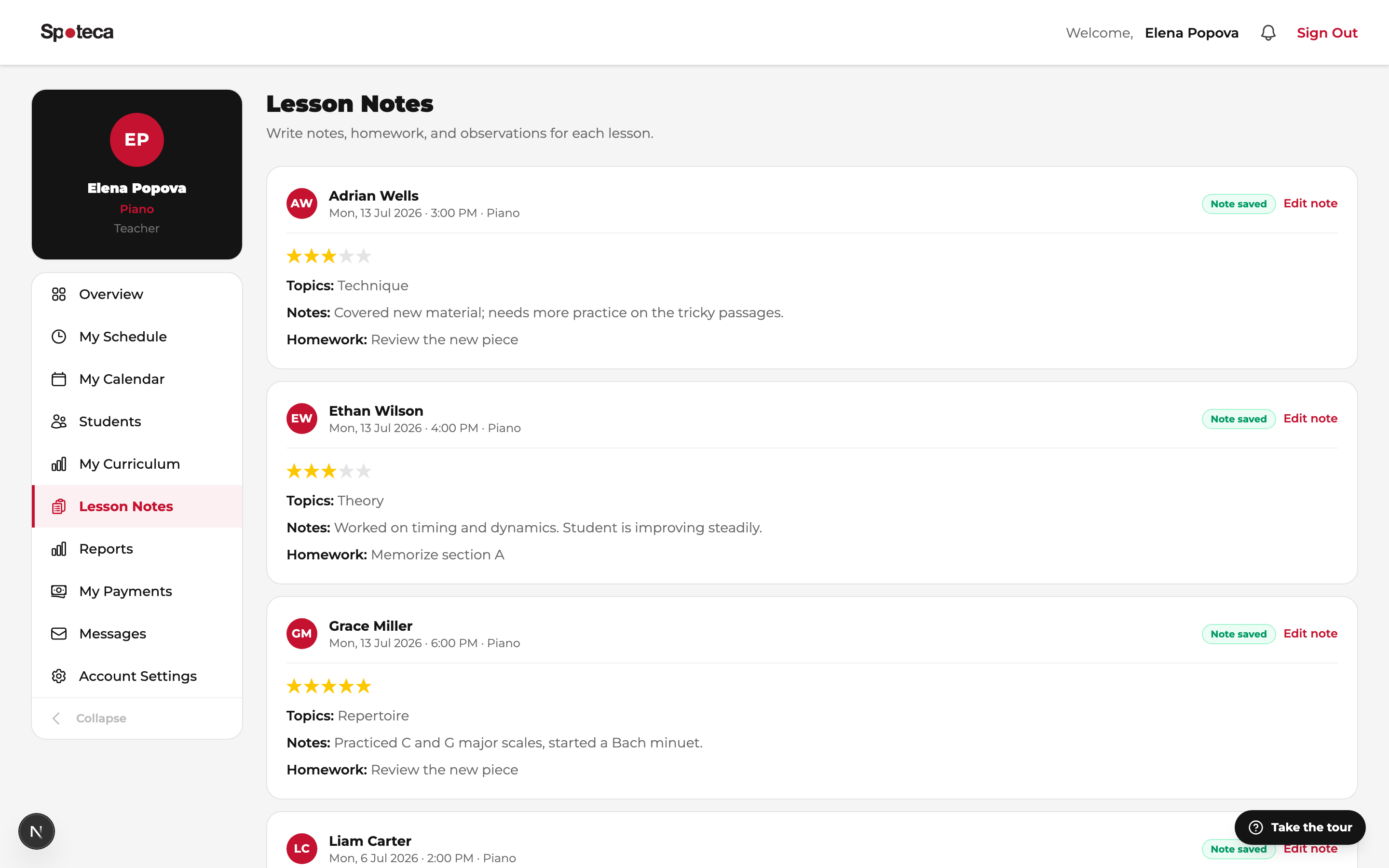
Task: Go to My Schedule
Action: pyautogui.click(x=137, y=337)
